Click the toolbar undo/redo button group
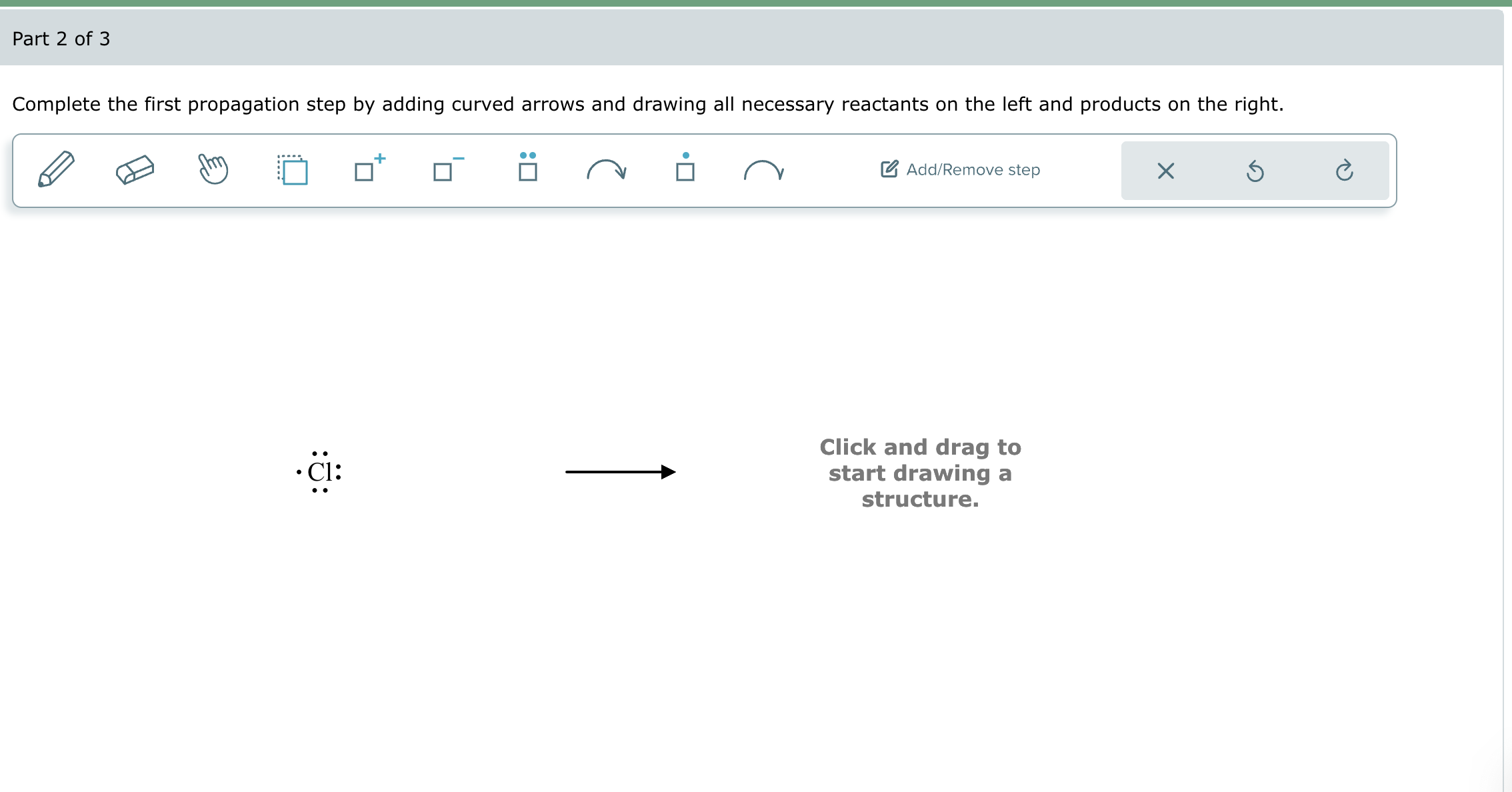 tap(1255, 171)
